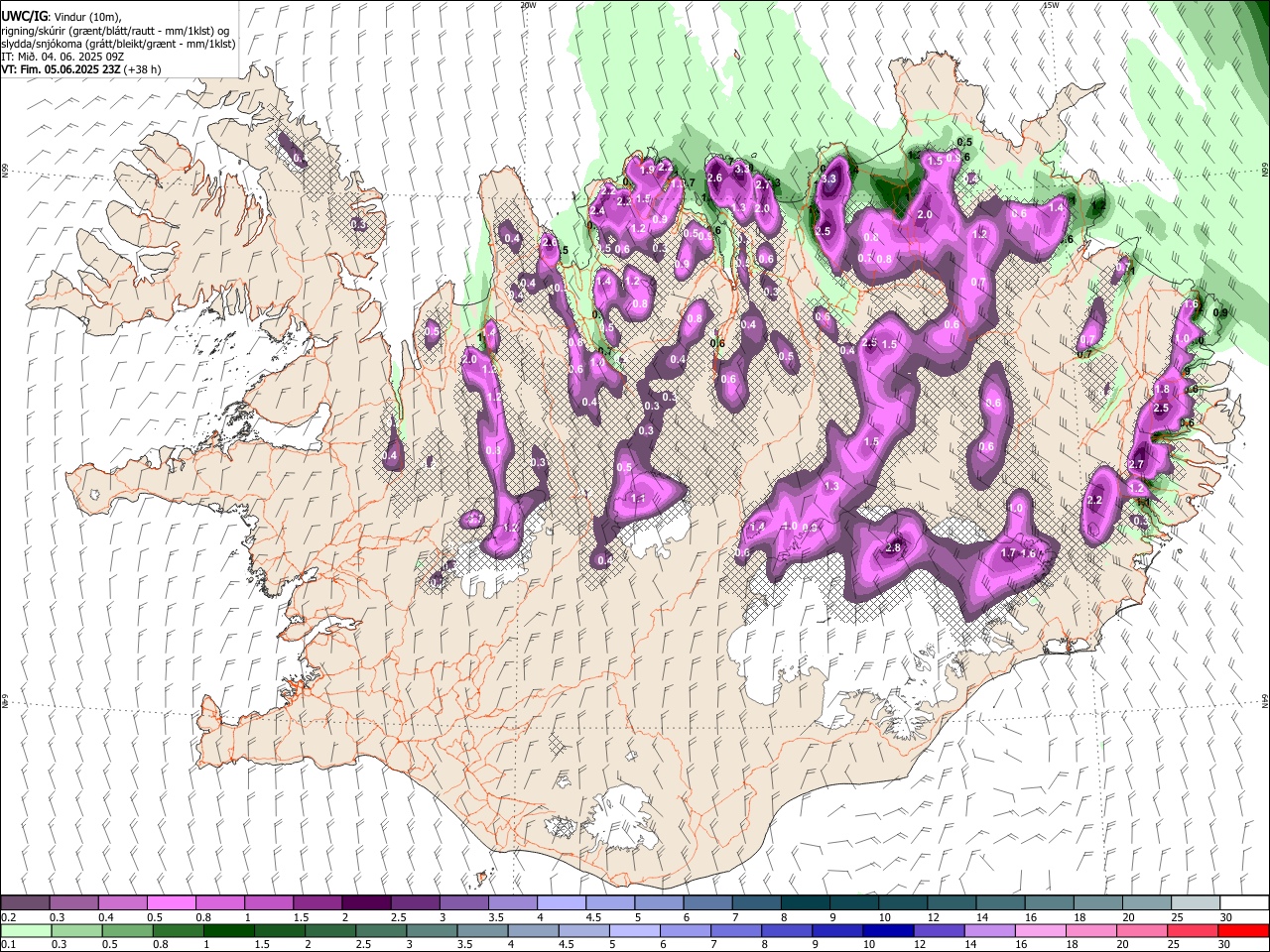The image size is (1270, 952).
Task: Select the darkest purple 2–2.5 snow legend swatch
Action: pos(366,903)
